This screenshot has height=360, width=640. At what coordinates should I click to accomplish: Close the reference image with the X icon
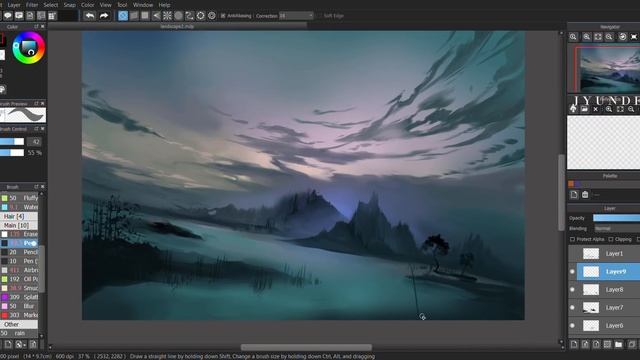596,109
